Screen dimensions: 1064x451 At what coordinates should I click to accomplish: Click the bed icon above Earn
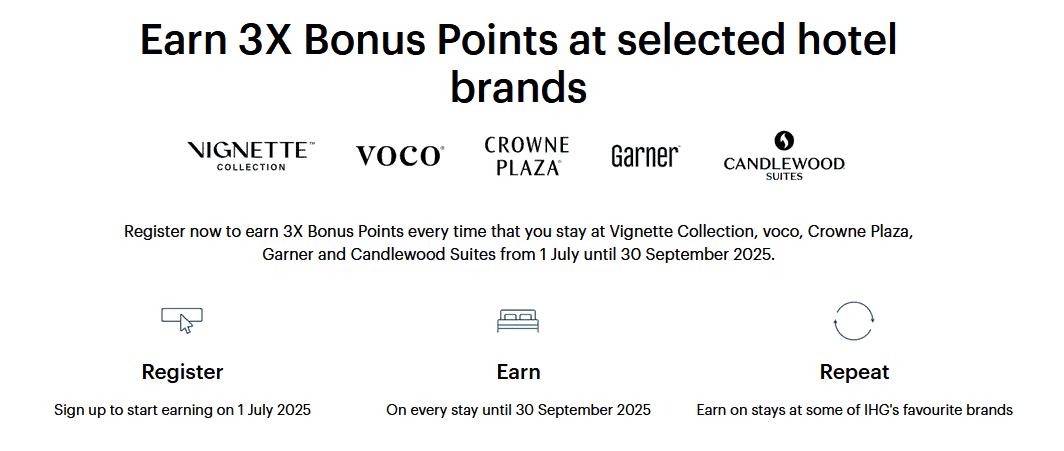coord(518,320)
